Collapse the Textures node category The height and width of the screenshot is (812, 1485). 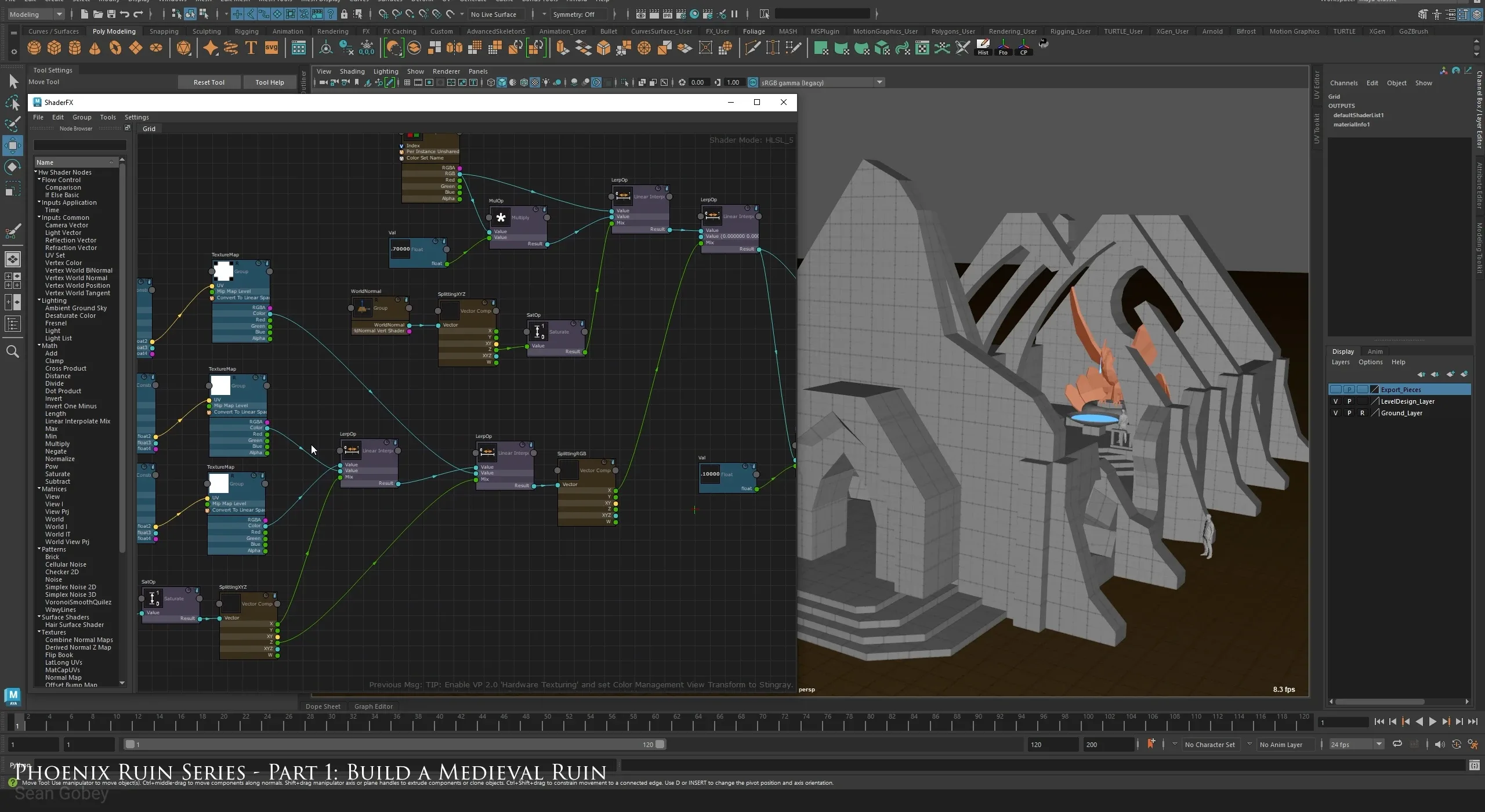pos(39,632)
